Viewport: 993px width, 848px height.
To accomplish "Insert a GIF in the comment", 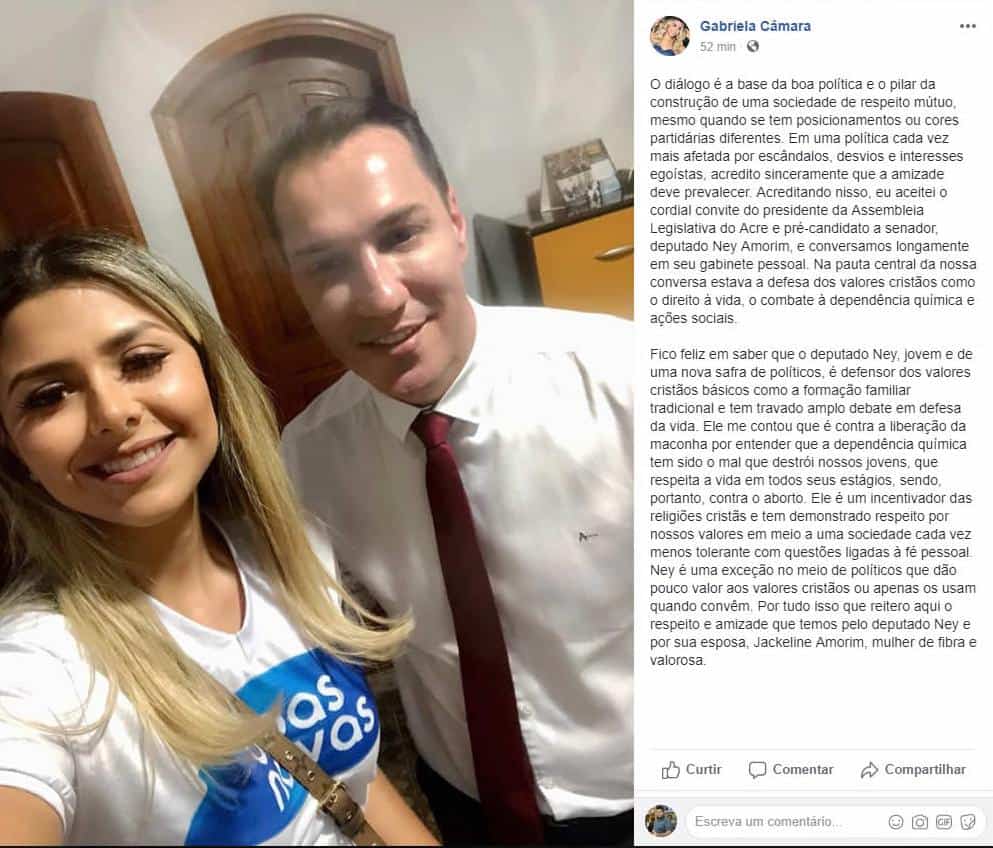I will click(944, 822).
